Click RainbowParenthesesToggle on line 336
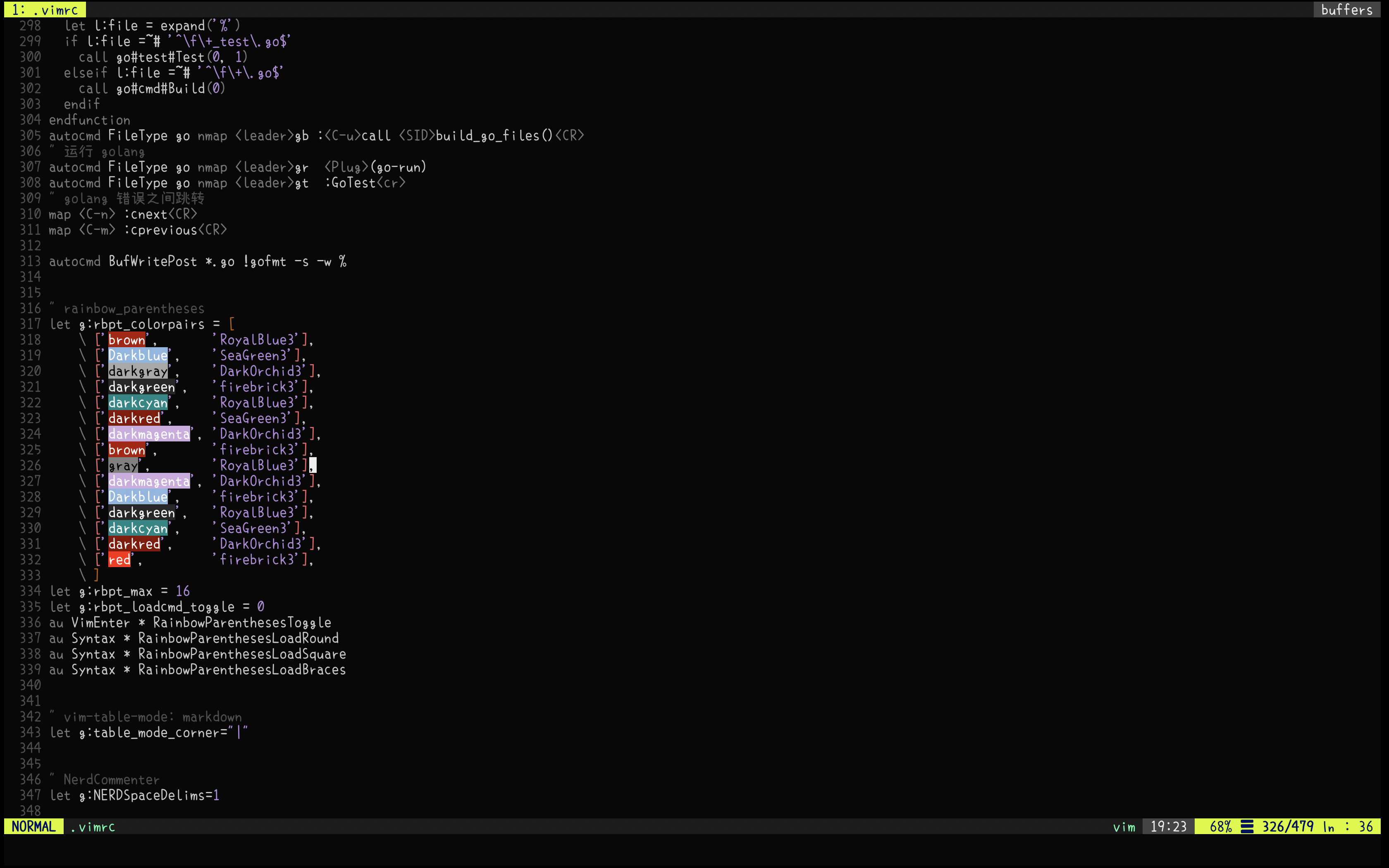The width and height of the screenshot is (1389, 868). click(242, 623)
